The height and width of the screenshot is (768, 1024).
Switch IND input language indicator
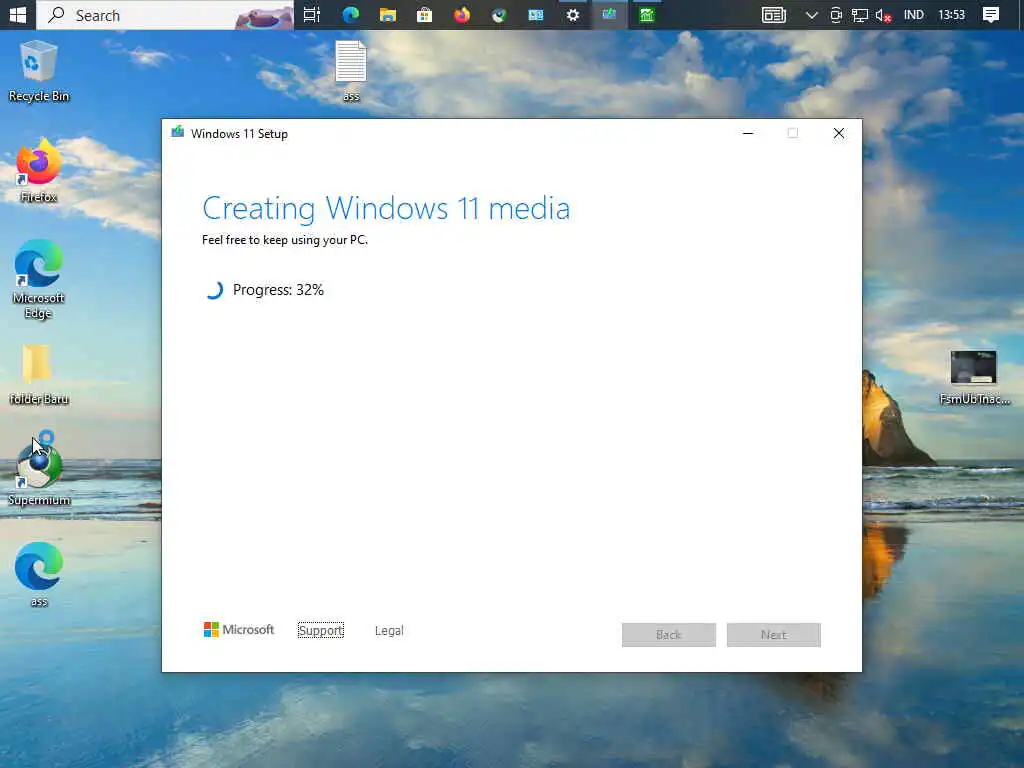point(913,14)
